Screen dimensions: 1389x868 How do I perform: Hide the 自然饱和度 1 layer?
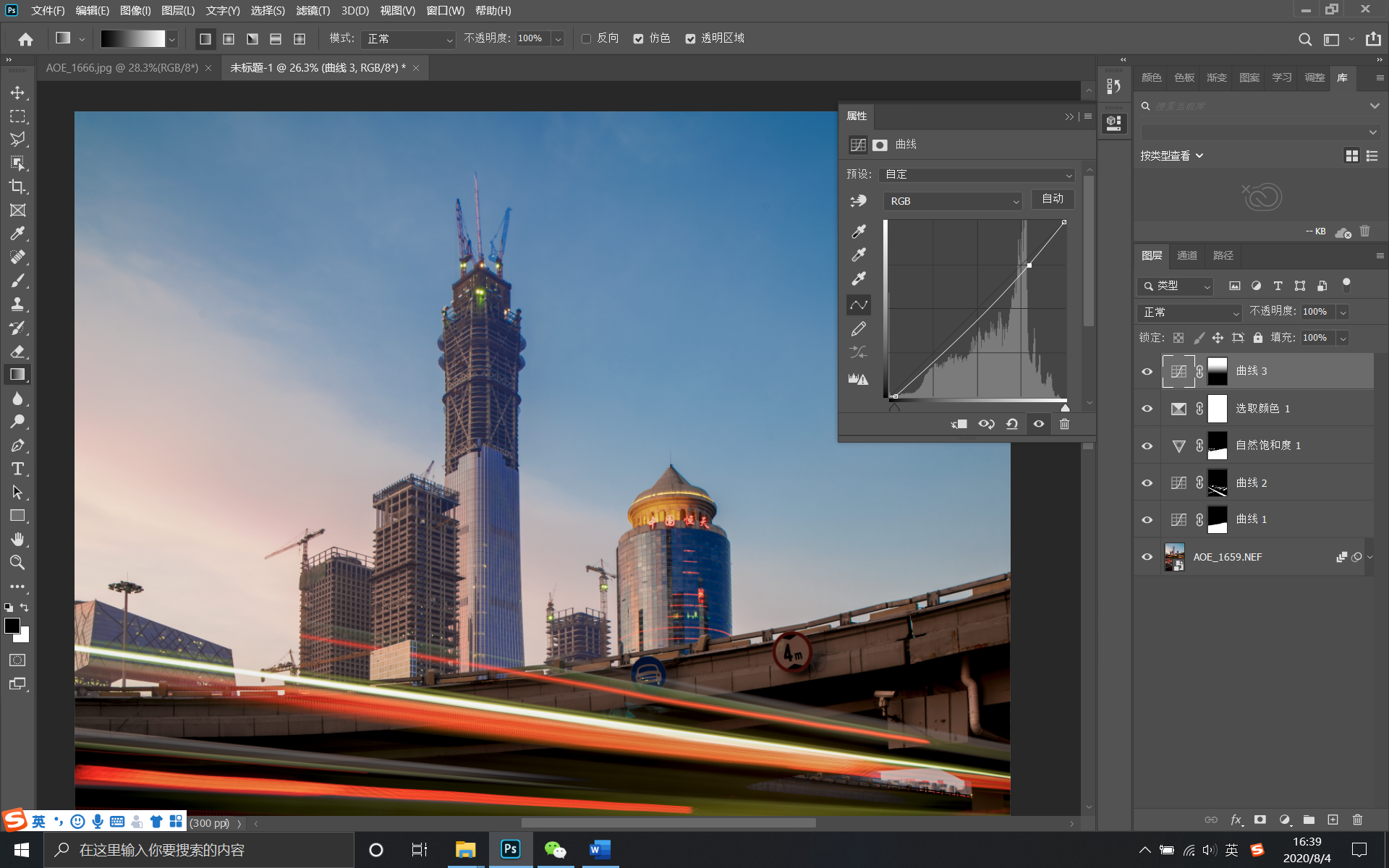tap(1147, 446)
